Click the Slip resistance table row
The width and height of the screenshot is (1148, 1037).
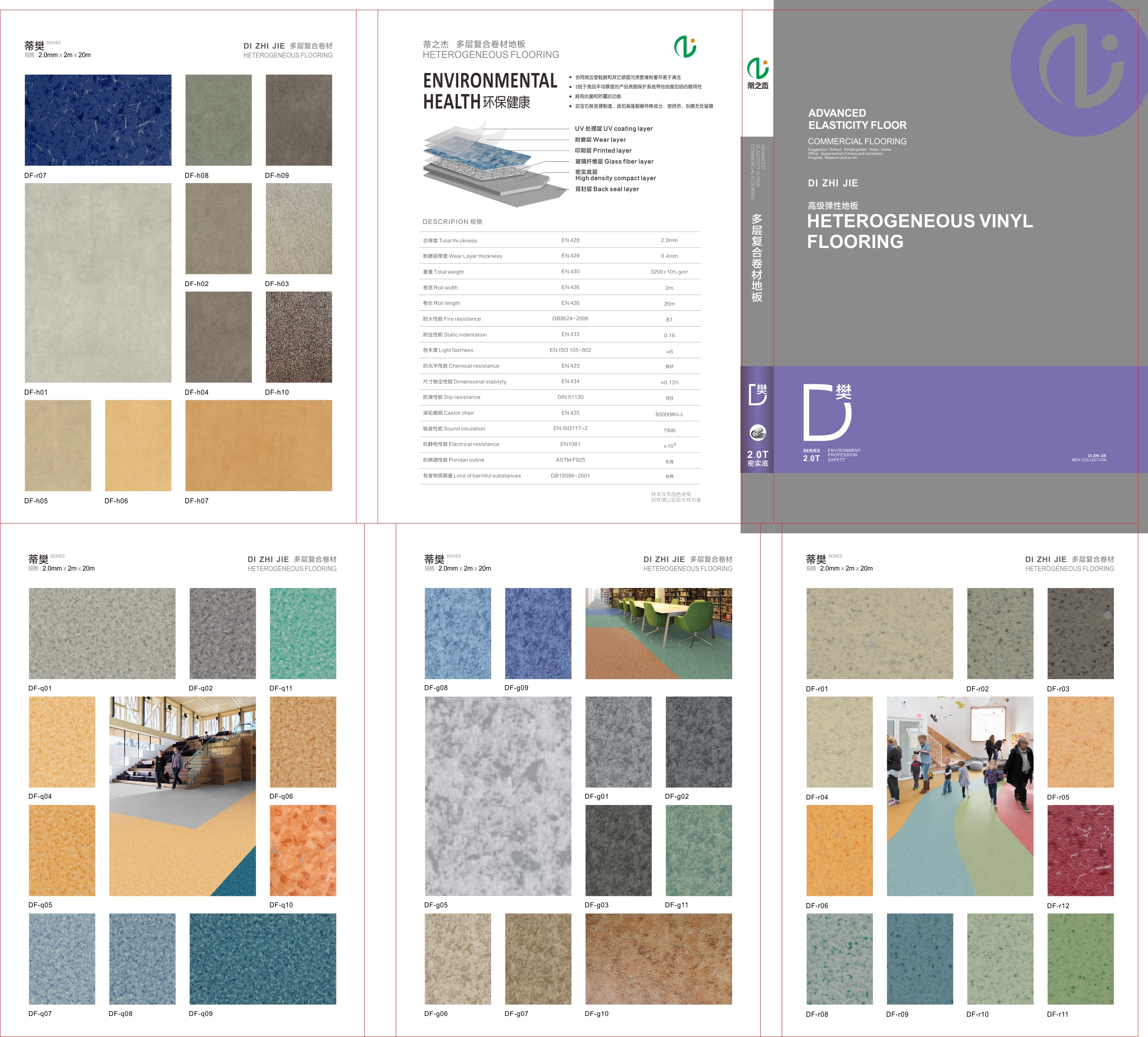(560, 398)
